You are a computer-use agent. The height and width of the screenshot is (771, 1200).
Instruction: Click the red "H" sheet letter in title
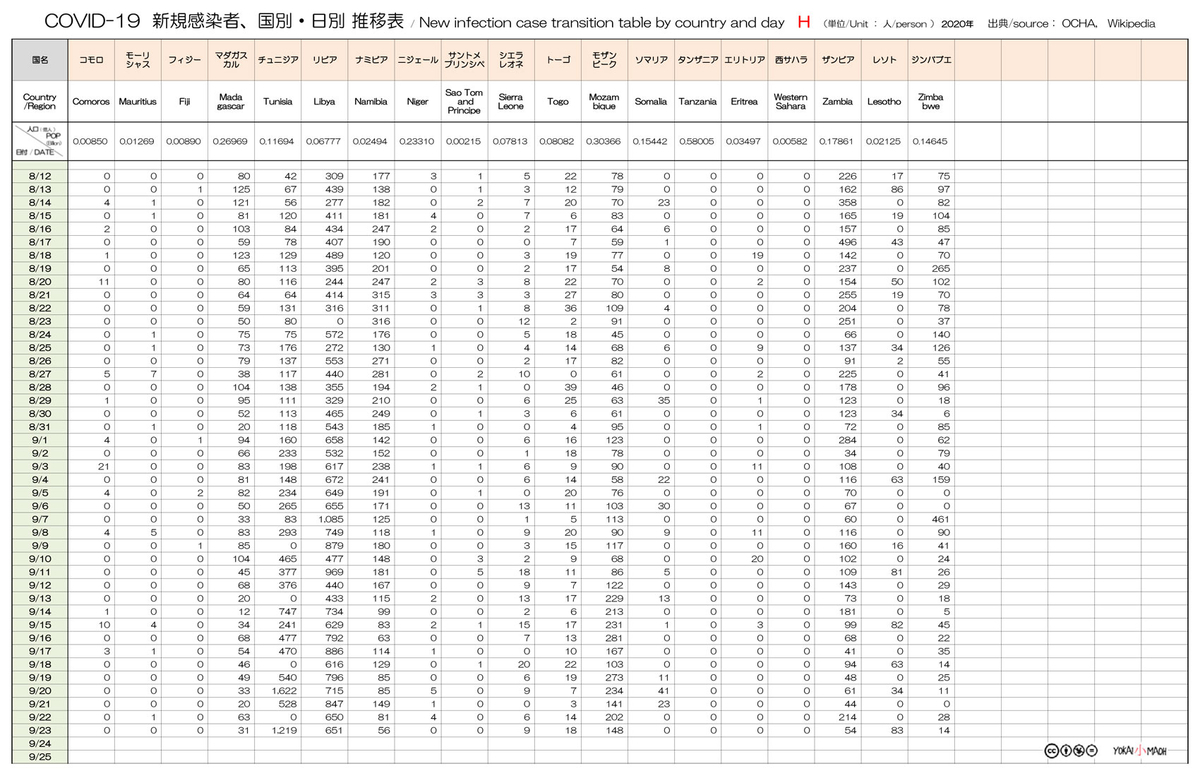(803, 21)
